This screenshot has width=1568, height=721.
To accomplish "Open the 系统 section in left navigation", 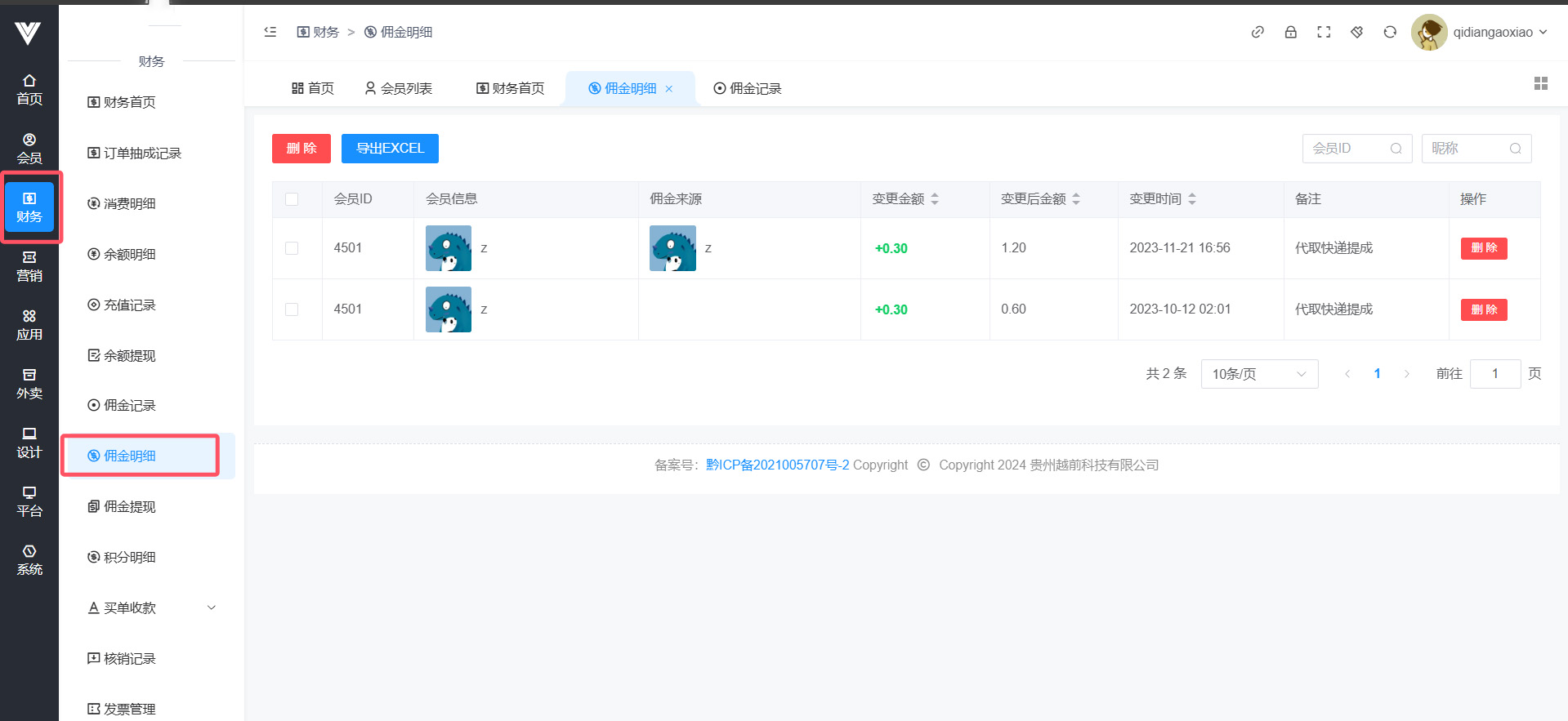I will (x=29, y=560).
